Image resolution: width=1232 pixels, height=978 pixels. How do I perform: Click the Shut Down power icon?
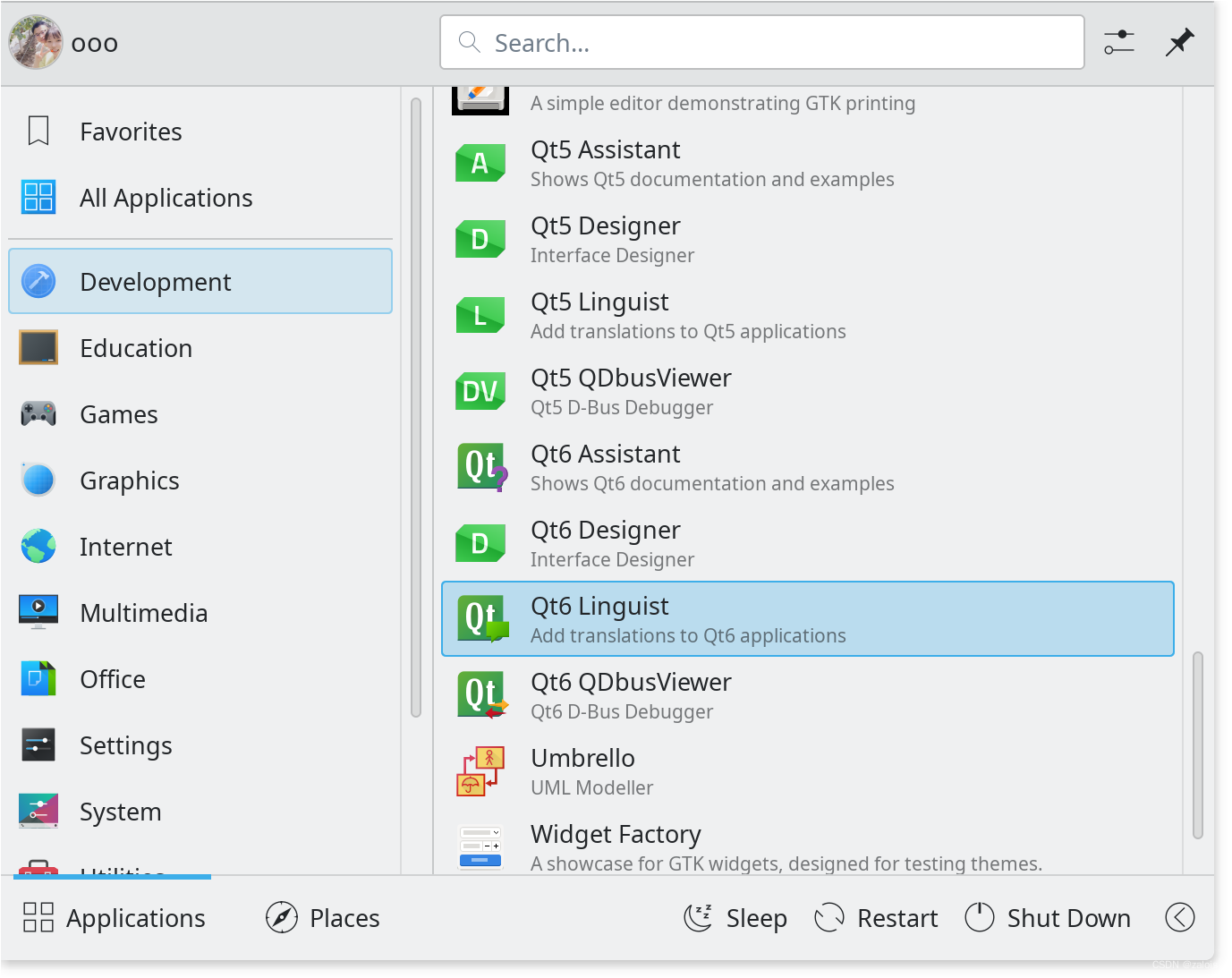click(980, 917)
